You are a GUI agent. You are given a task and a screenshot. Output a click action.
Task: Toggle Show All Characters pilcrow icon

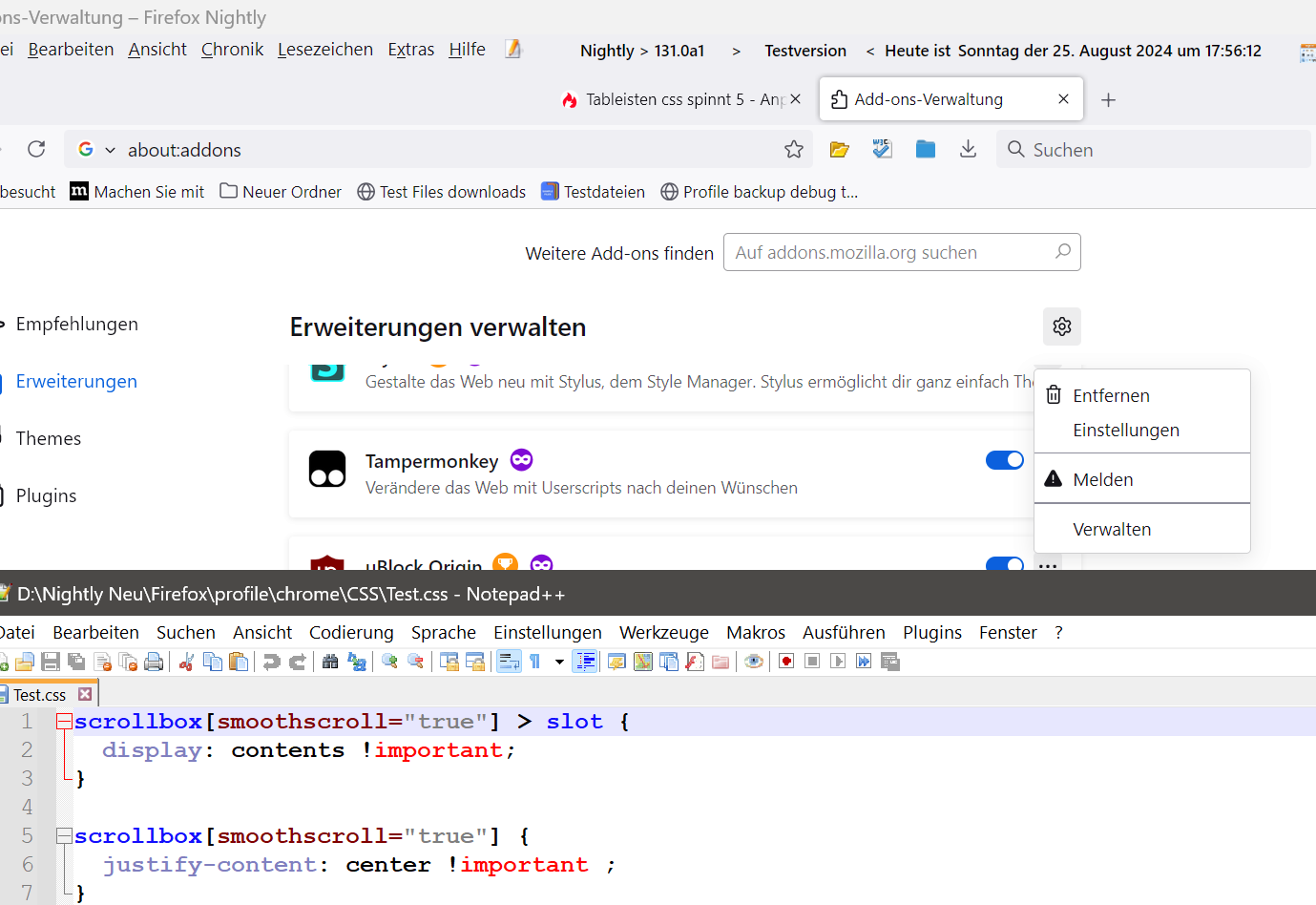pyautogui.click(x=535, y=662)
